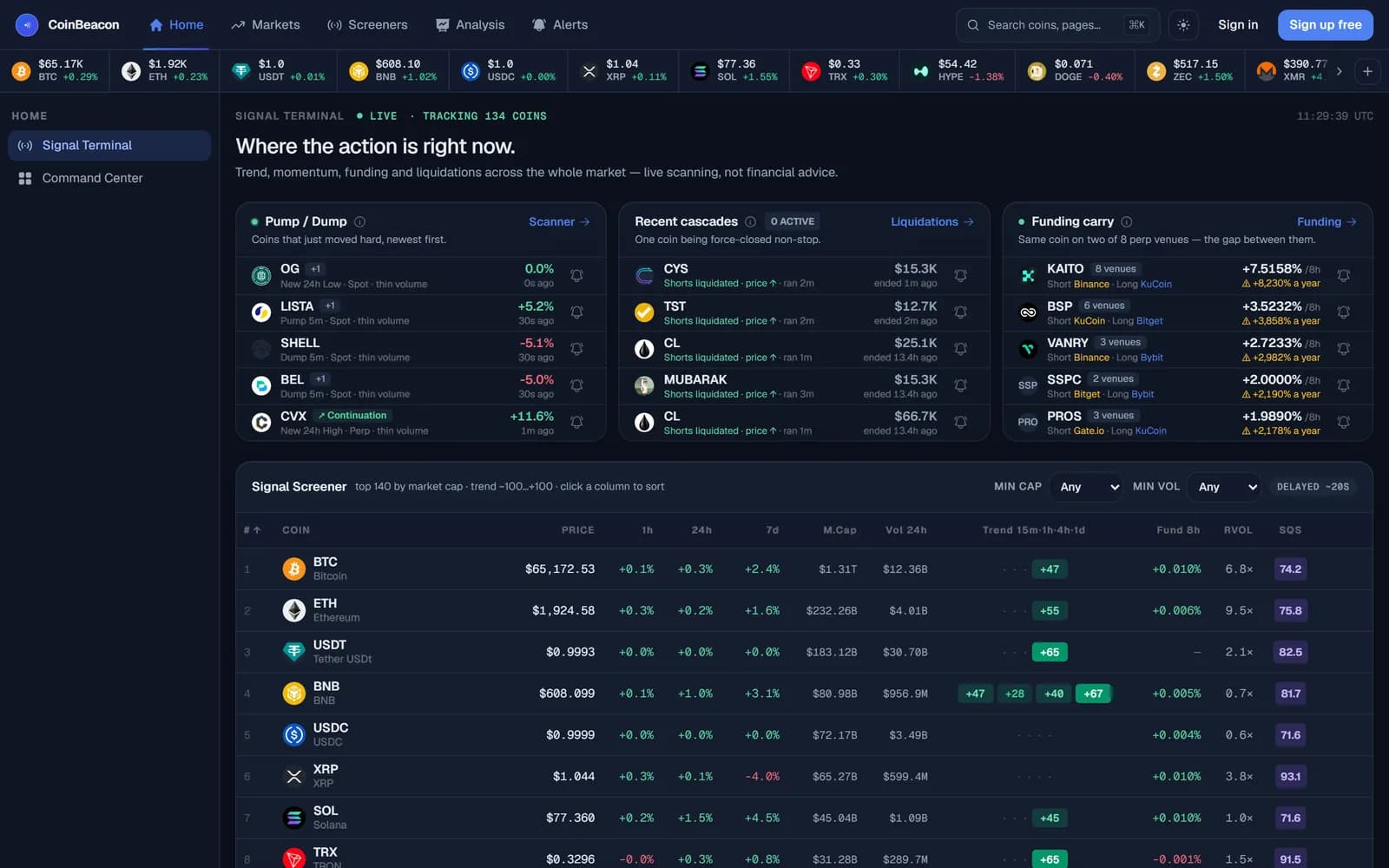Click the Tether USDT icon in screener table
Image resolution: width=1389 pixels, height=868 pixels.
tap(294, 652)
